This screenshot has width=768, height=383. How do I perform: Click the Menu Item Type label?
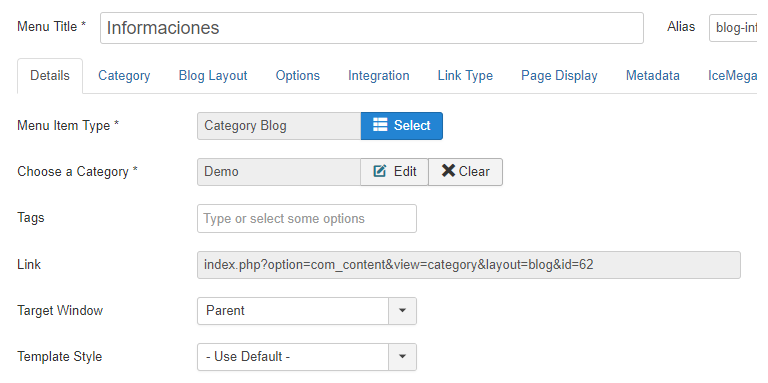coord(68,126)
